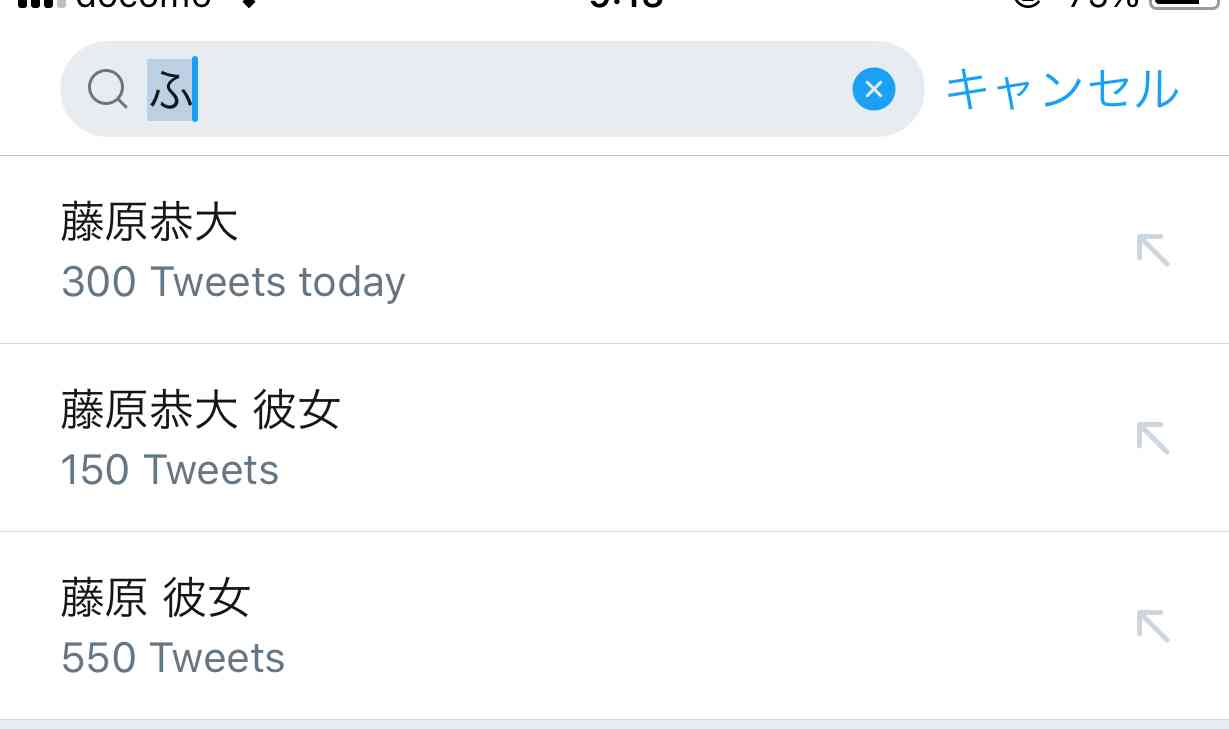Select the 藤原恭大 彼女 suggestion

tap(614, 438)
